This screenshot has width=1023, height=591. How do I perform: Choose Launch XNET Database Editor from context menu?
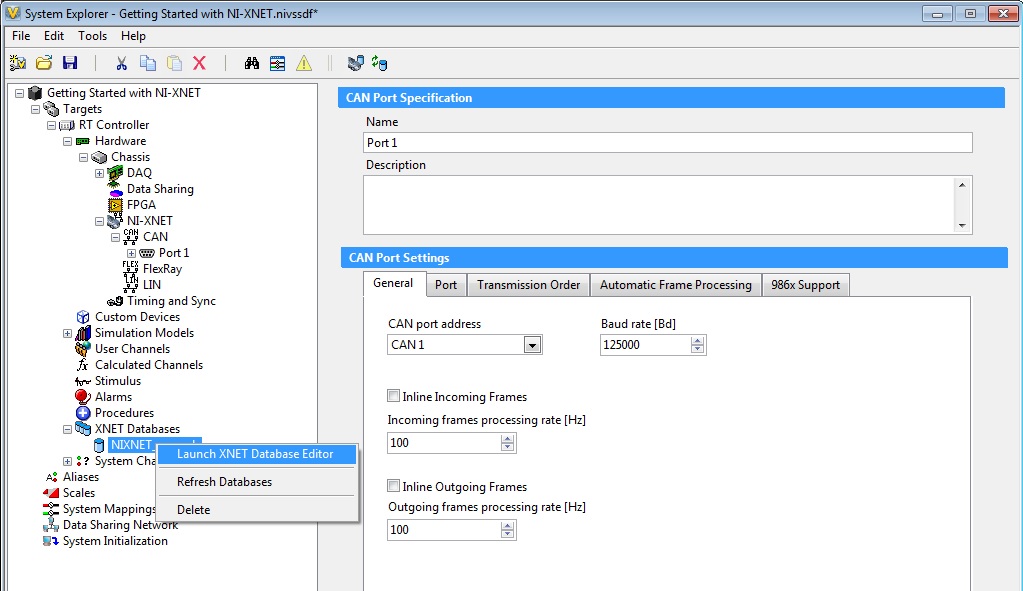(x=256, y=454)
